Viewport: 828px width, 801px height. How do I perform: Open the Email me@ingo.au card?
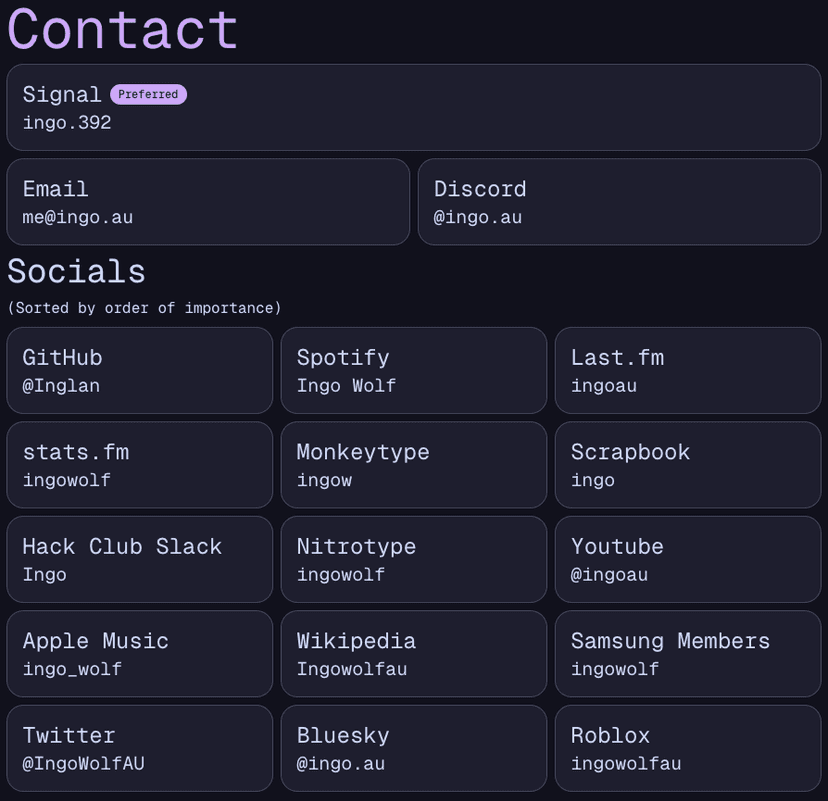click(x=208, y=202)
